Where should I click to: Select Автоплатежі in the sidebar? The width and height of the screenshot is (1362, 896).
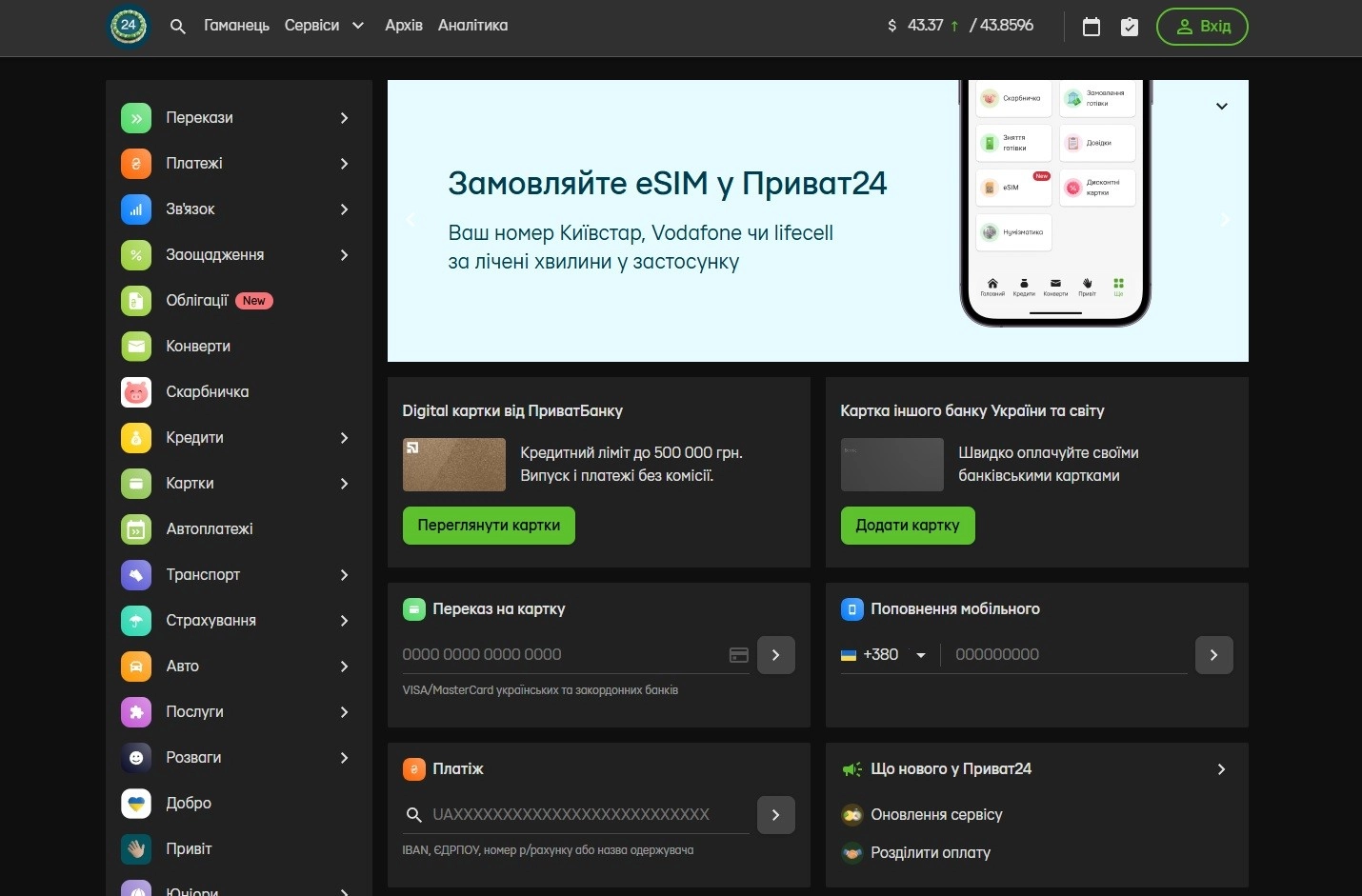[238, 529]
